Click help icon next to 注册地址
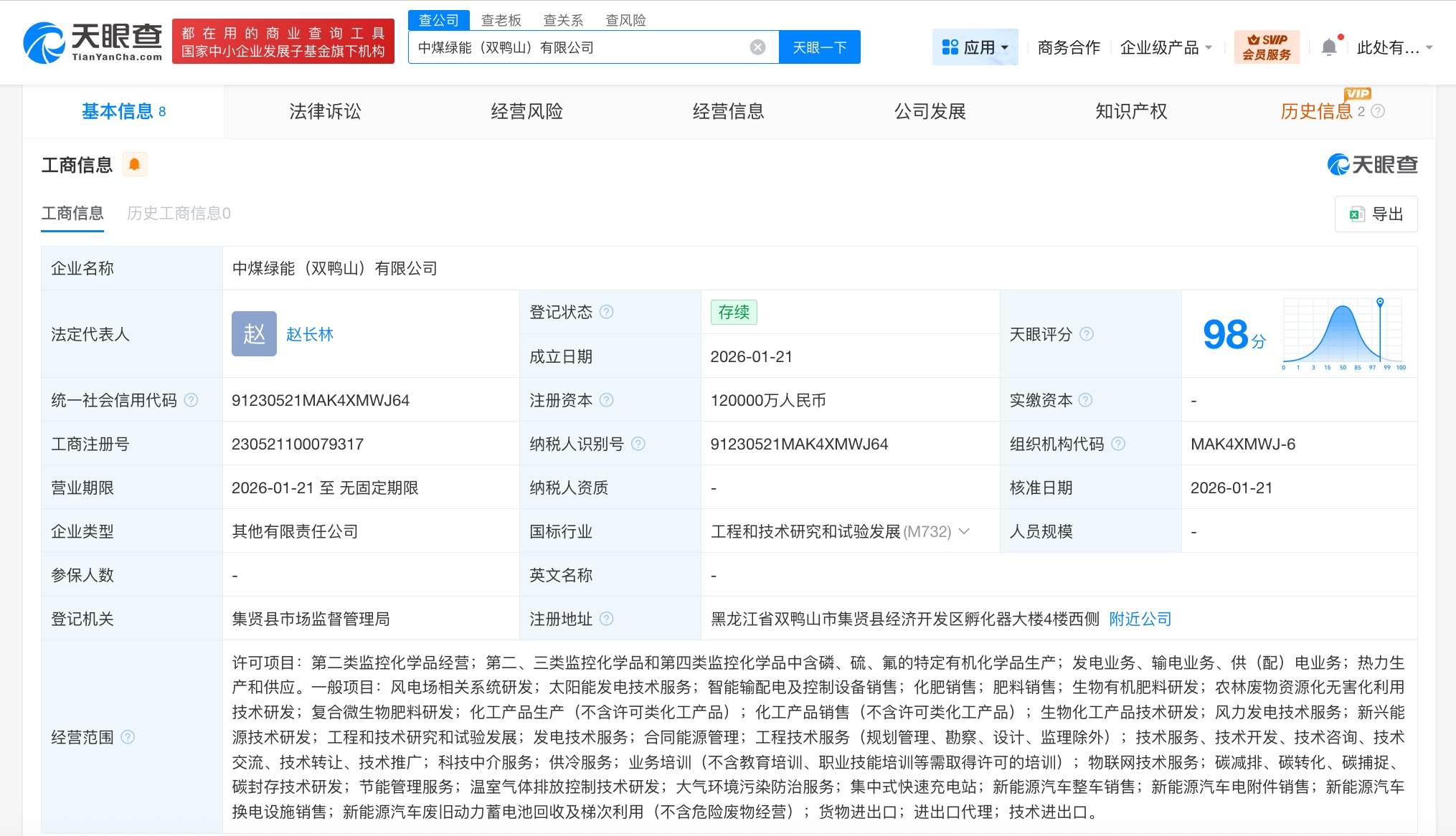The height and width of the screenshot is (836, 1456). tap(607, 619)
